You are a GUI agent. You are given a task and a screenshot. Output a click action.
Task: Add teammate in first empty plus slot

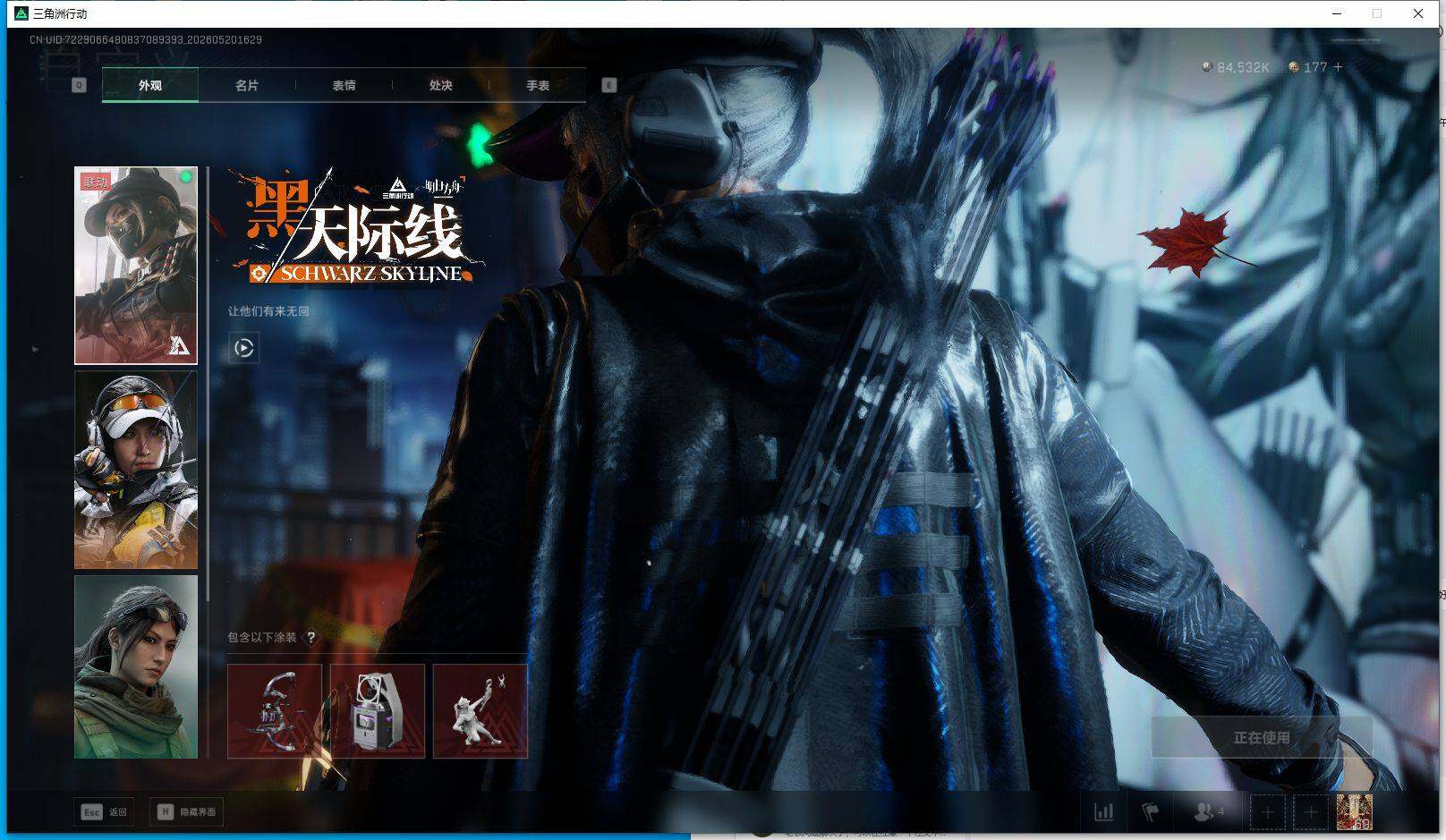pyautogui.click(x=1267, y=812)
